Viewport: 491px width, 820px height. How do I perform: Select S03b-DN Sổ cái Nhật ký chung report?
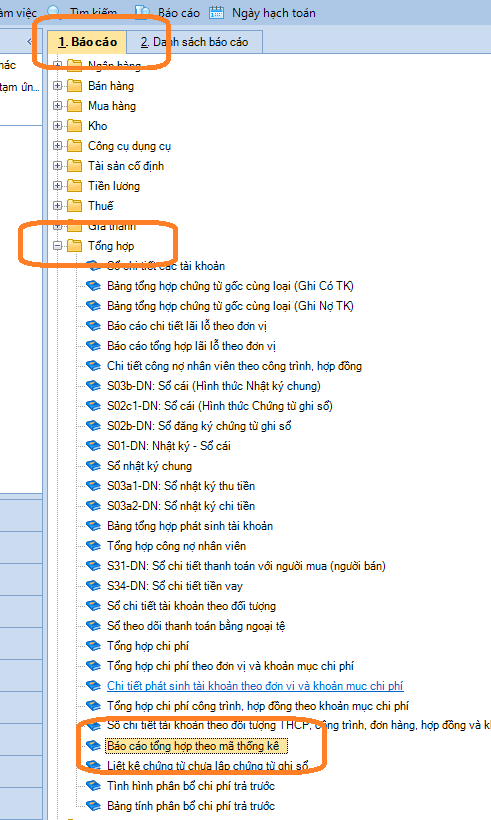[214, 386]
